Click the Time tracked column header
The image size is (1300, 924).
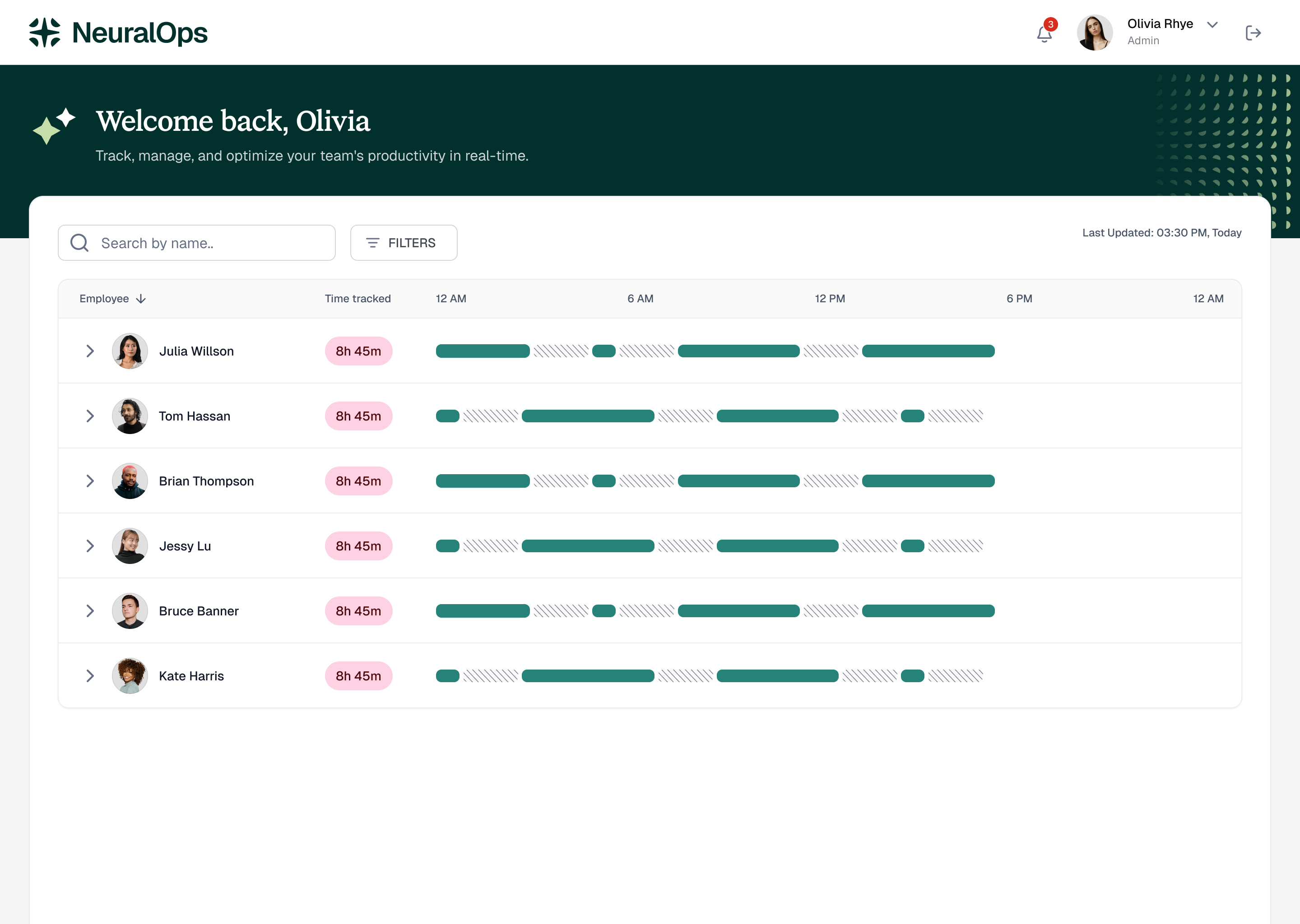(357, 299)
